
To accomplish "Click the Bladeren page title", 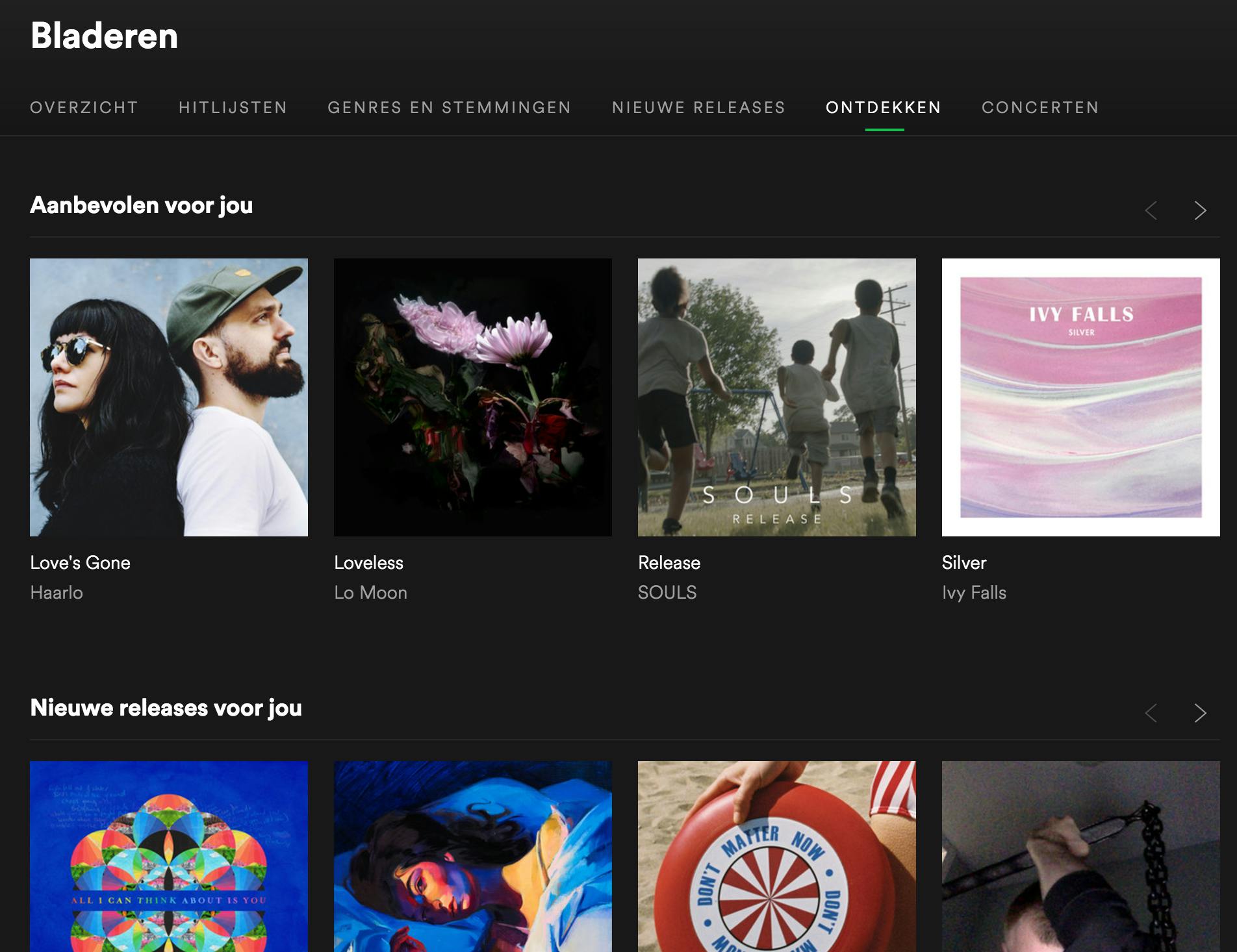I will click(104, 36).
